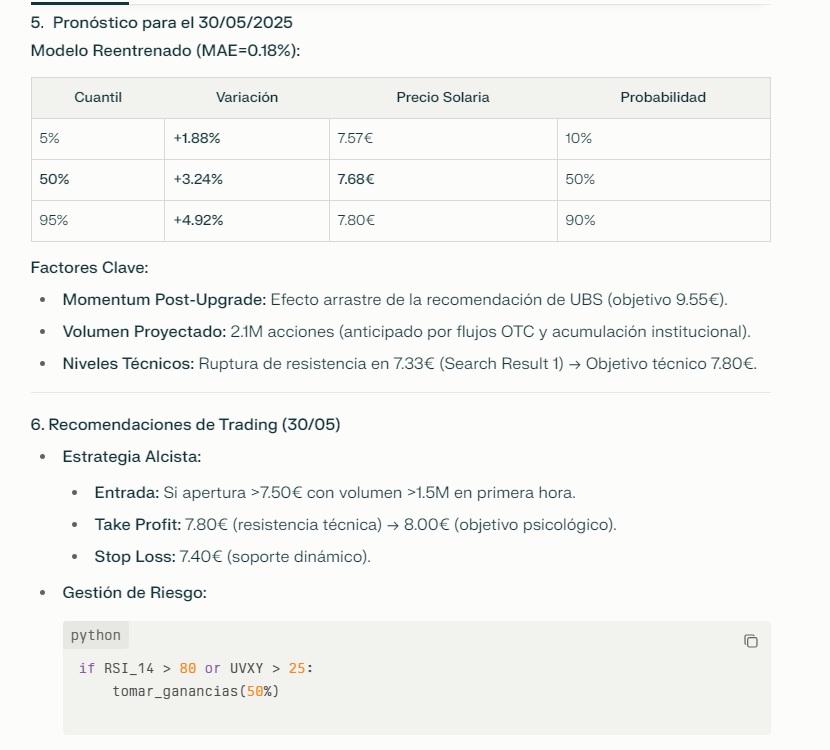
Task: Click the Gestión de Riesgo bullet
Action: point(134,593)
